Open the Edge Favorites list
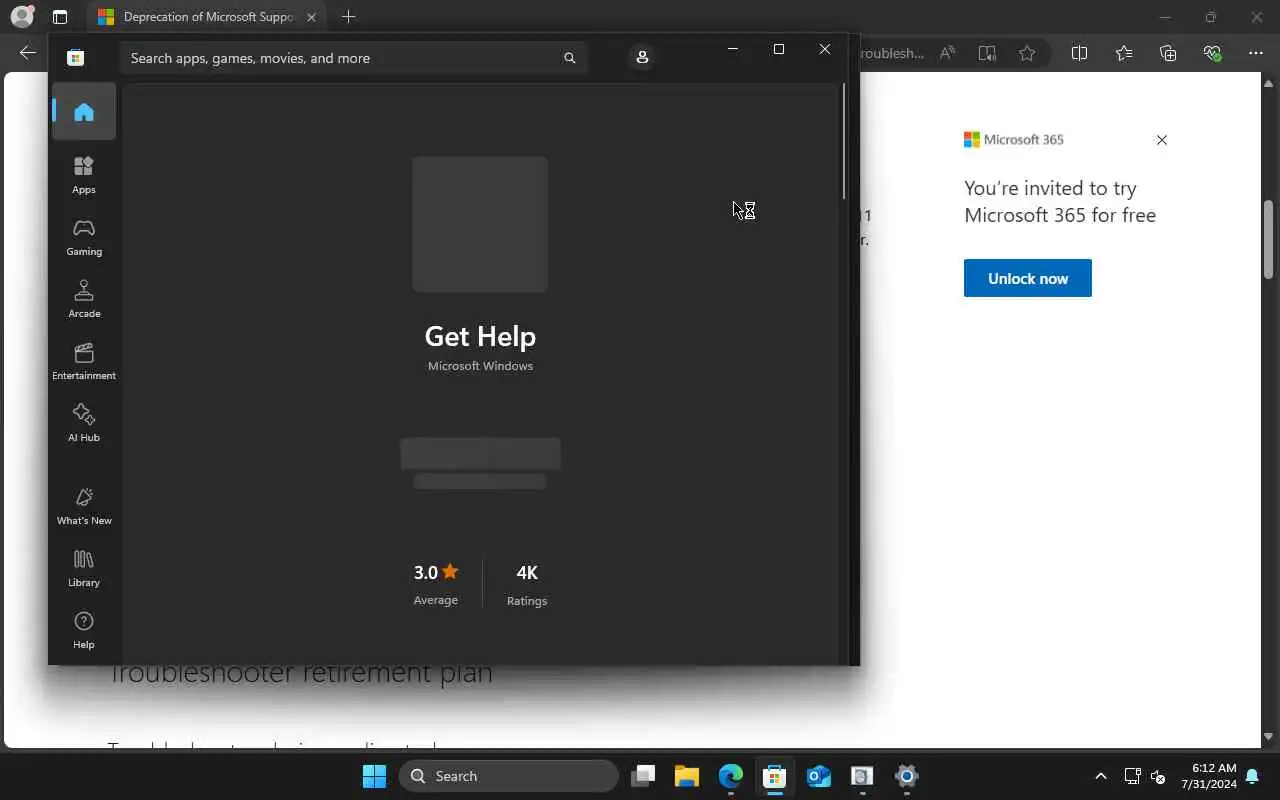The image size is (1280, 800). tap(1124, 53)
